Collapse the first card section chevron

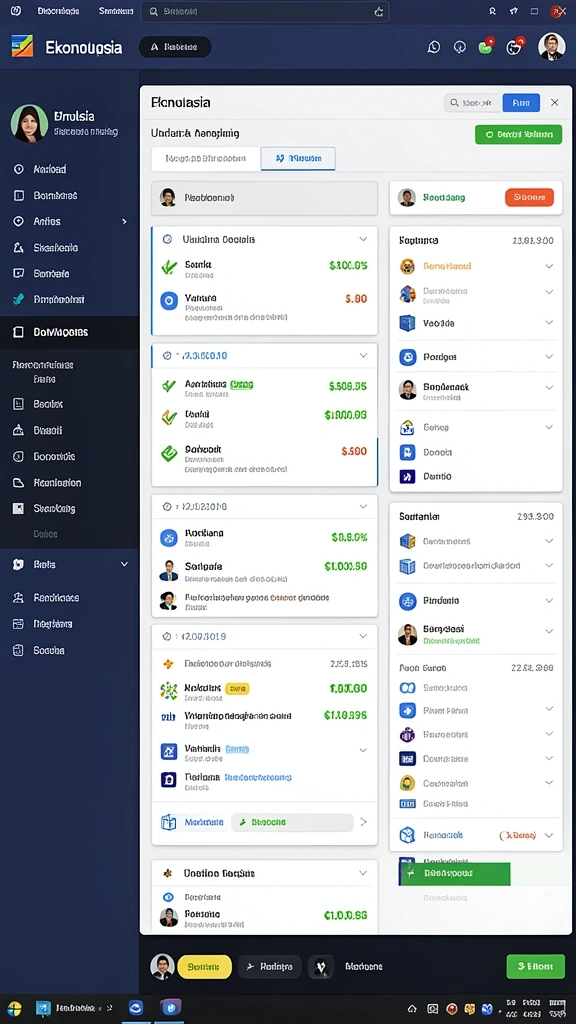[363, 240]
